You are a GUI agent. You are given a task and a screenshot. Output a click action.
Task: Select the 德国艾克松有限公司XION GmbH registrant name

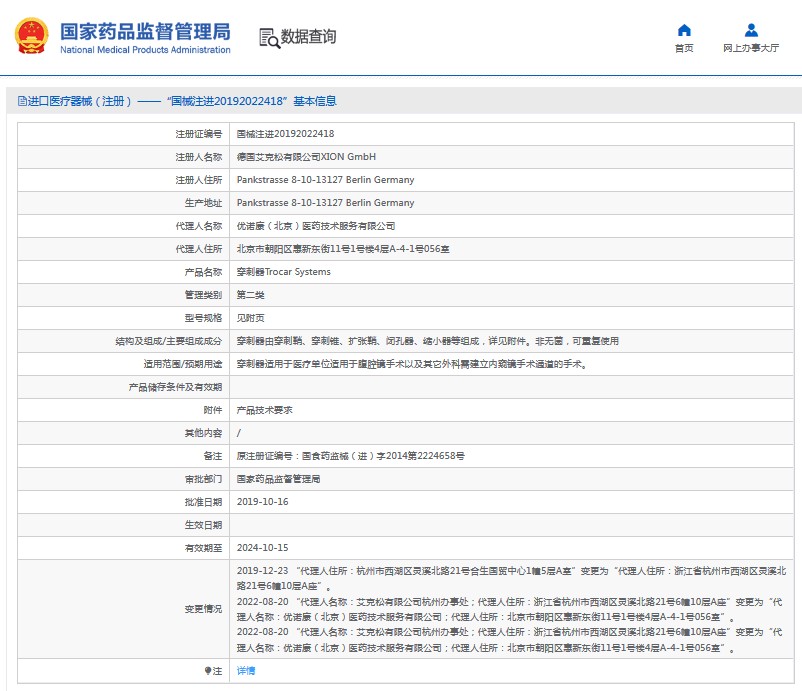pyautogui.click(x=306, y=157)
